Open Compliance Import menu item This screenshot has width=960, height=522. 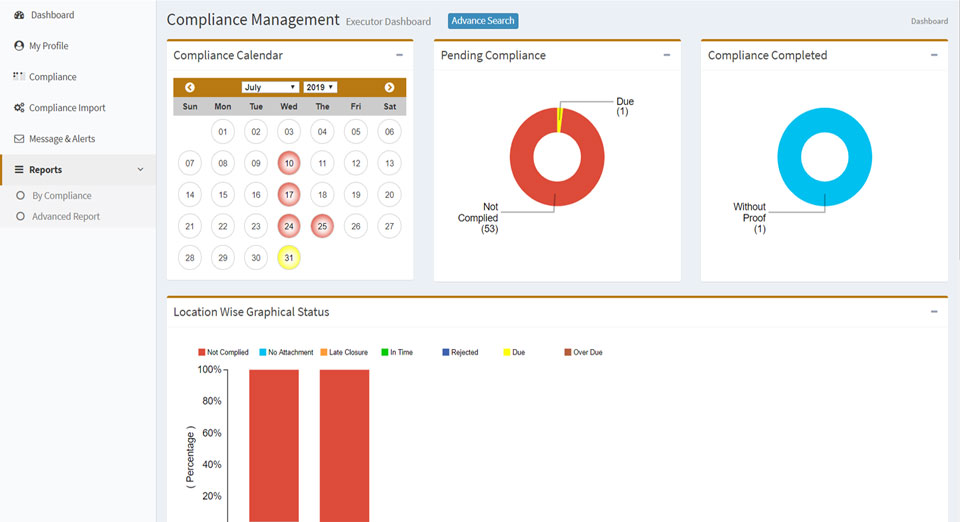(66, 108)
